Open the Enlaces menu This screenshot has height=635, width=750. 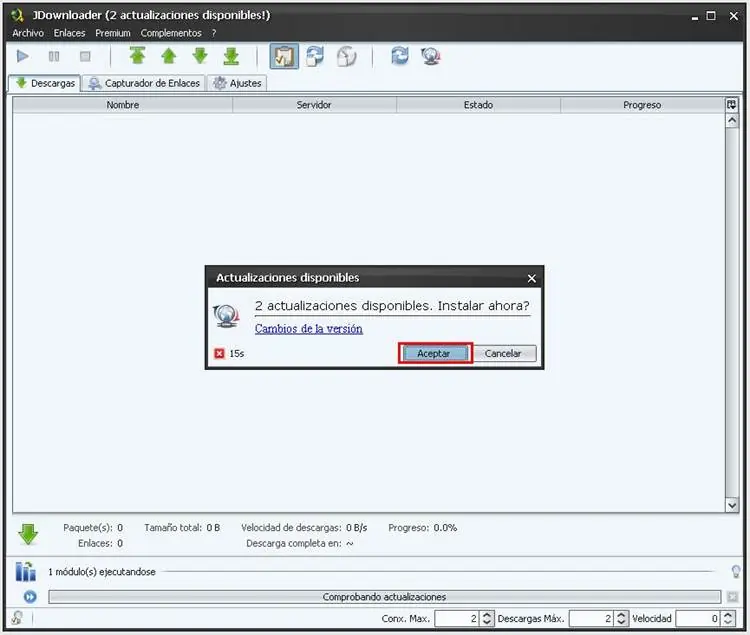click(69, 33)
